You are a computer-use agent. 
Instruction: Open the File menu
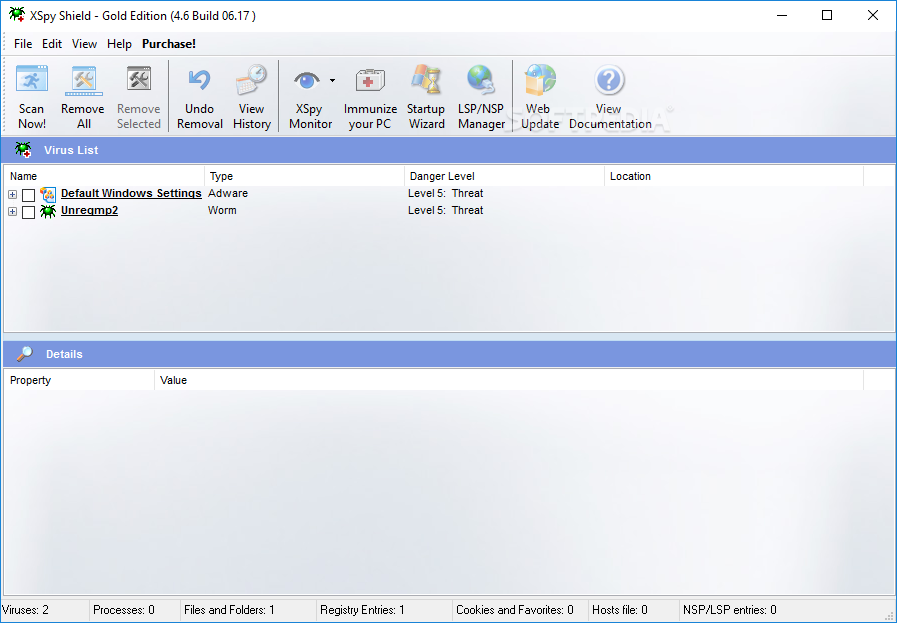[23, 44]
